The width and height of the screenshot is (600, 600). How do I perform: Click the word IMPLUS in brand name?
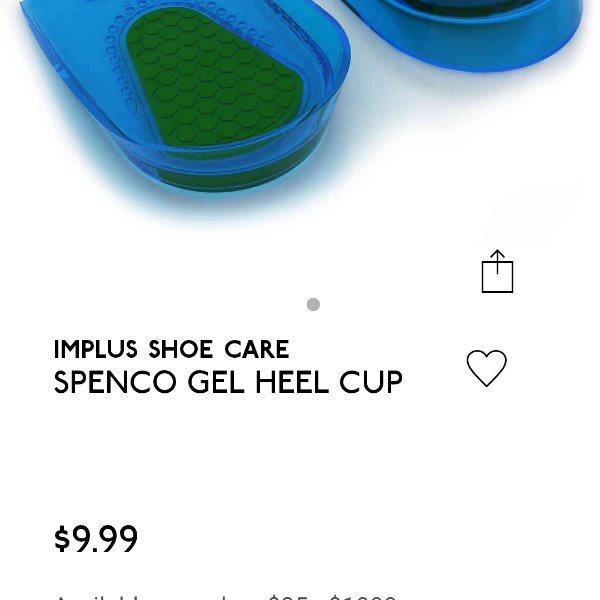[96, 349]
